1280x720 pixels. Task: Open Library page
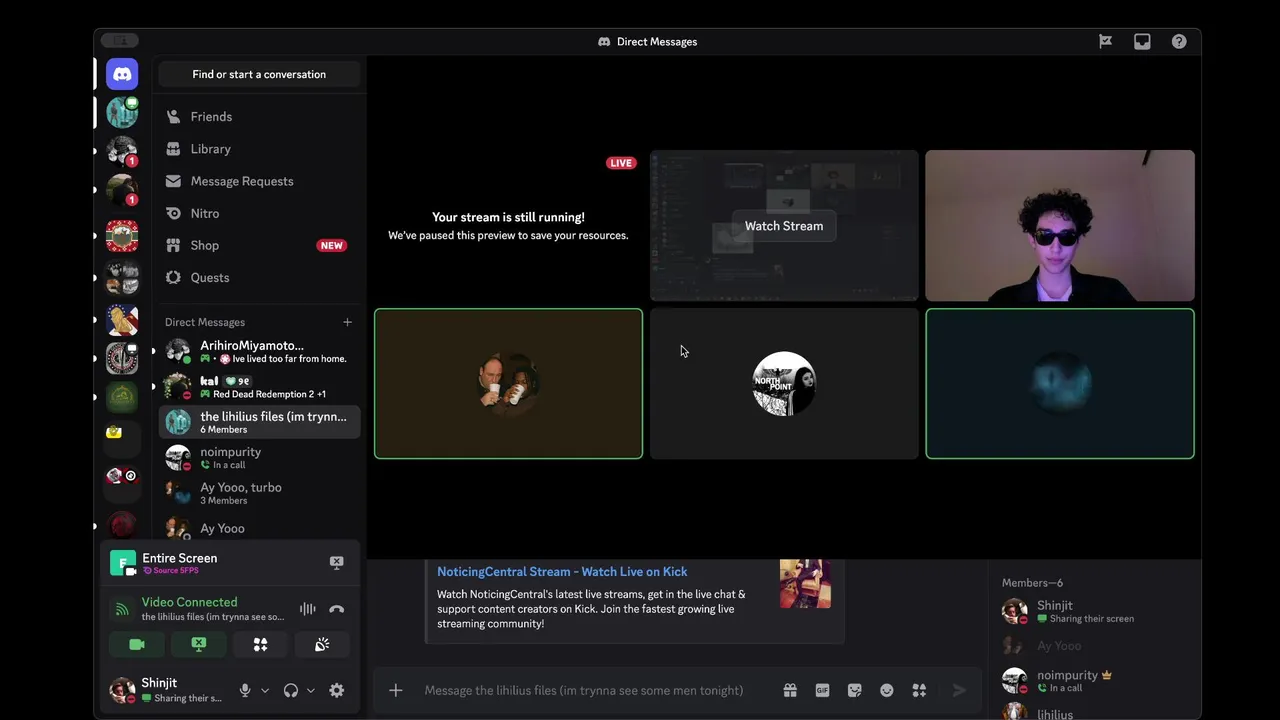259,149
